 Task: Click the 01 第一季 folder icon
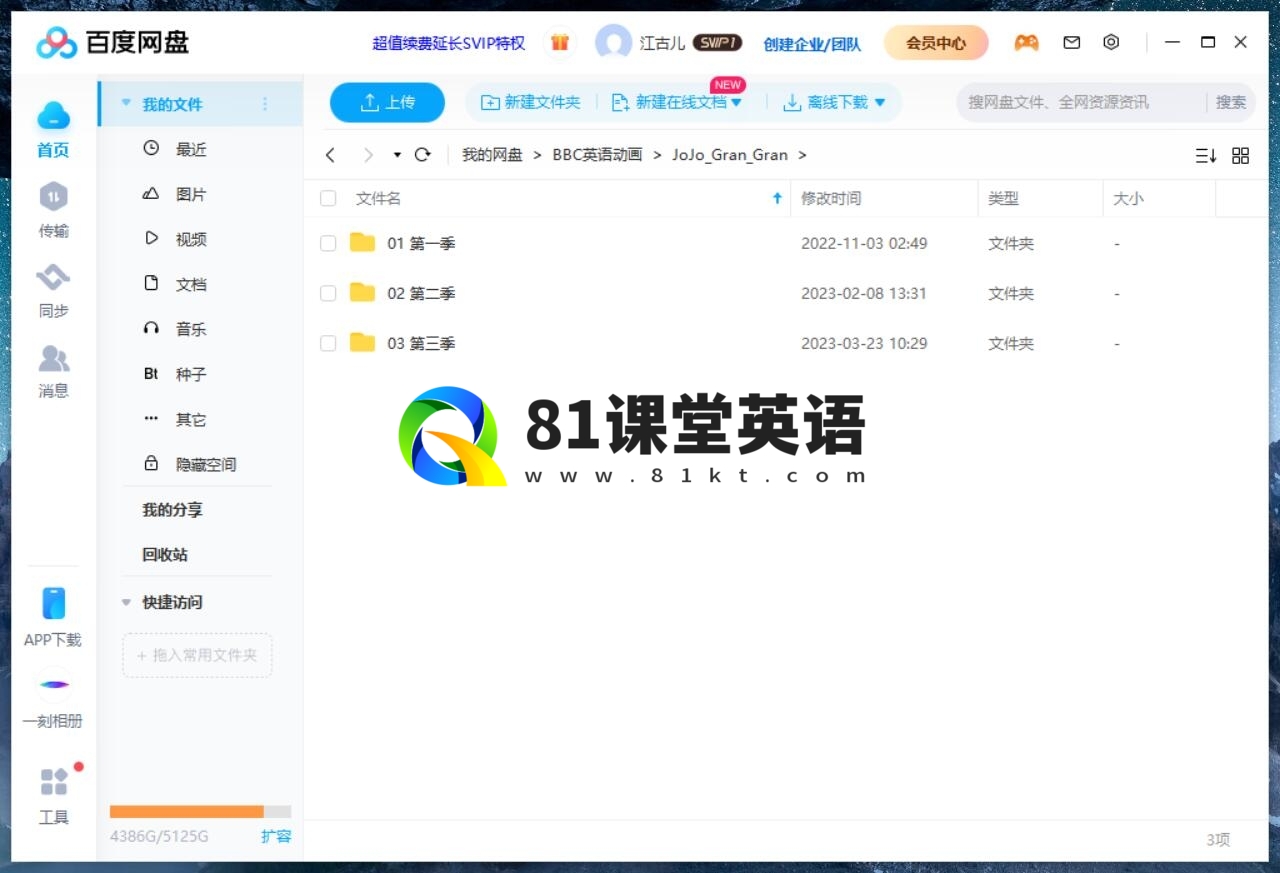[362, 242]
